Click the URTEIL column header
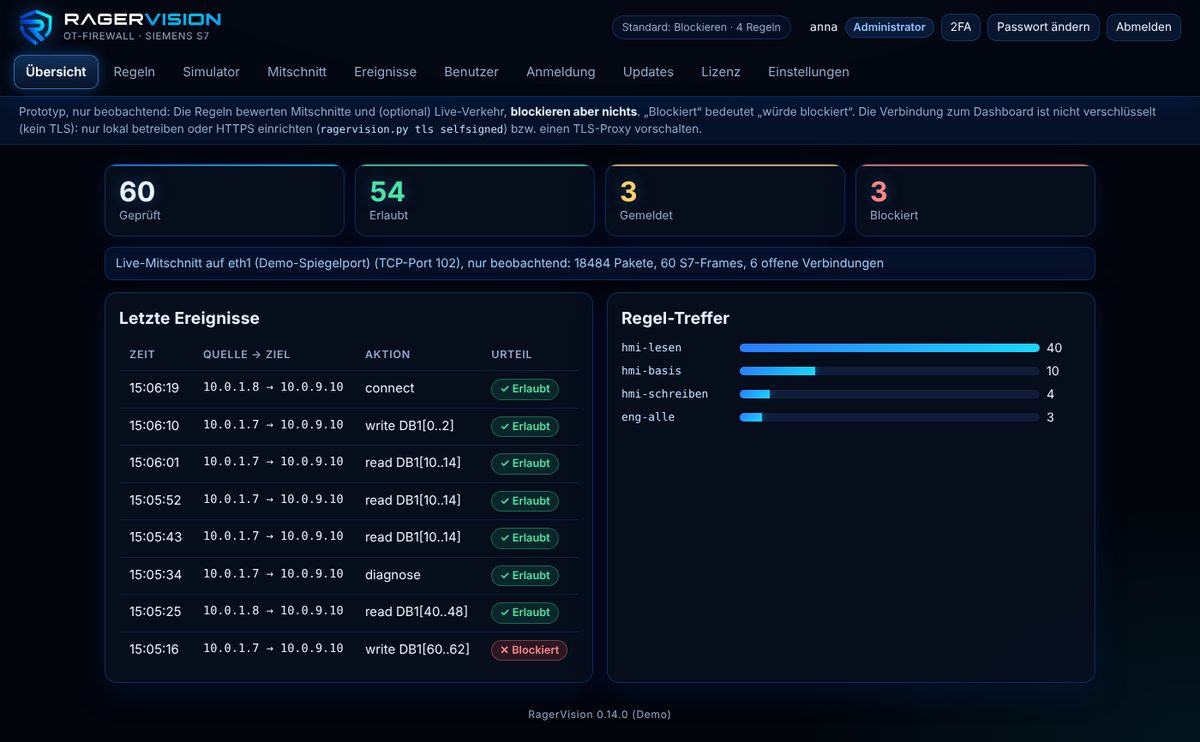 coord(512,354)
